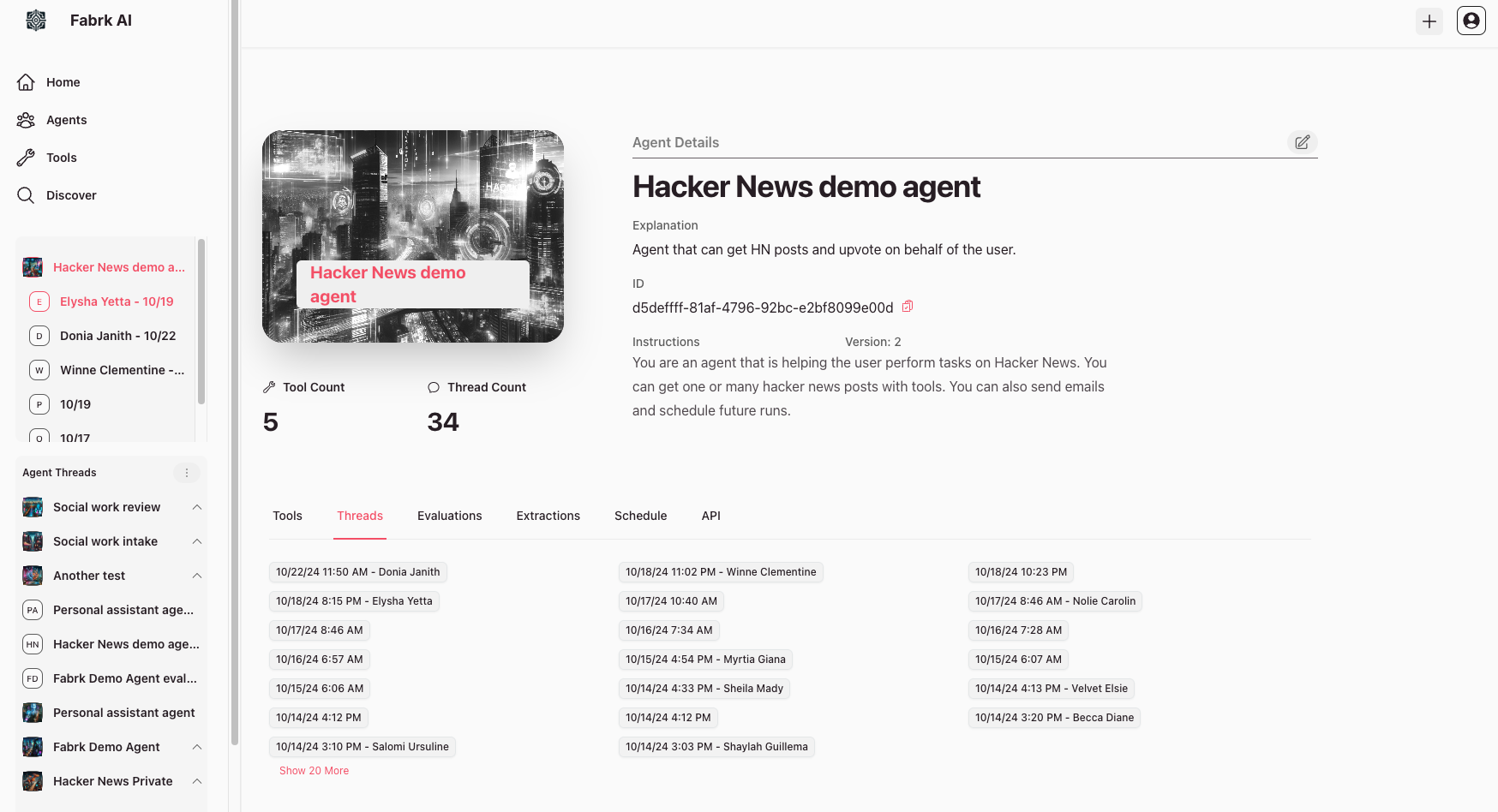Collapse the Fabrk Demo Agent threads
This screenshot has height=812, width=1498.
click(197, 747)
